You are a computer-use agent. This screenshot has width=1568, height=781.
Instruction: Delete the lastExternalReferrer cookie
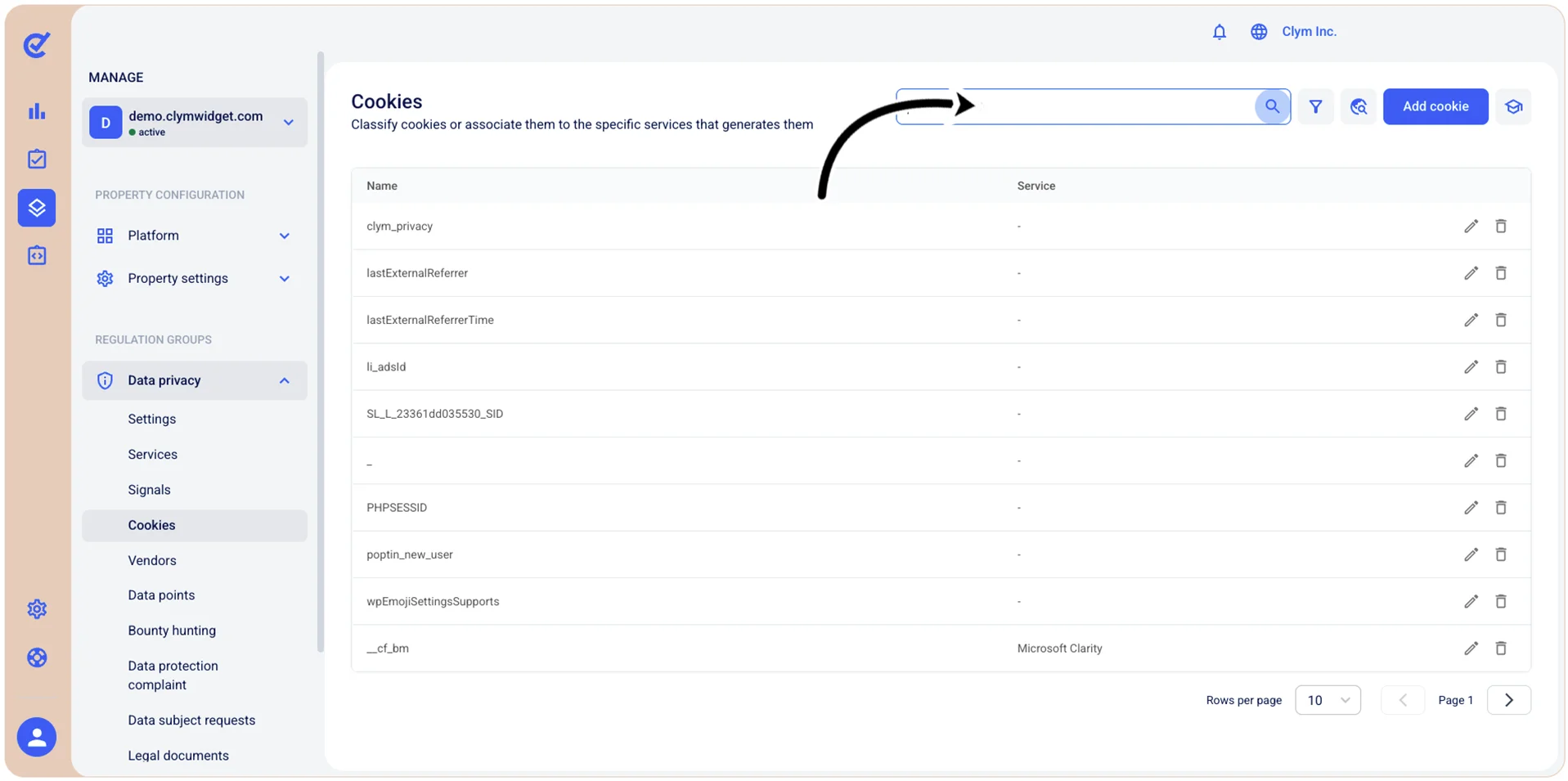pos(1501,273)
